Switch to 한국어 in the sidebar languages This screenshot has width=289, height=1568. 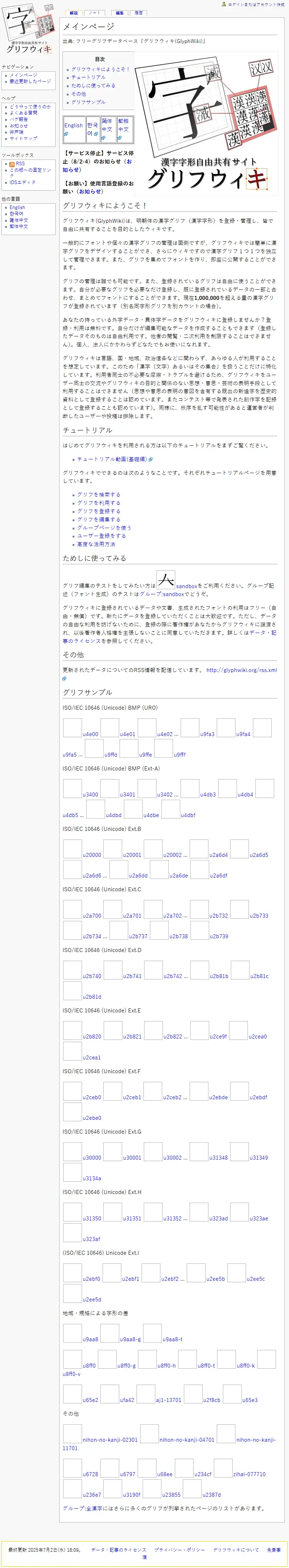click(x=16, y=214)
